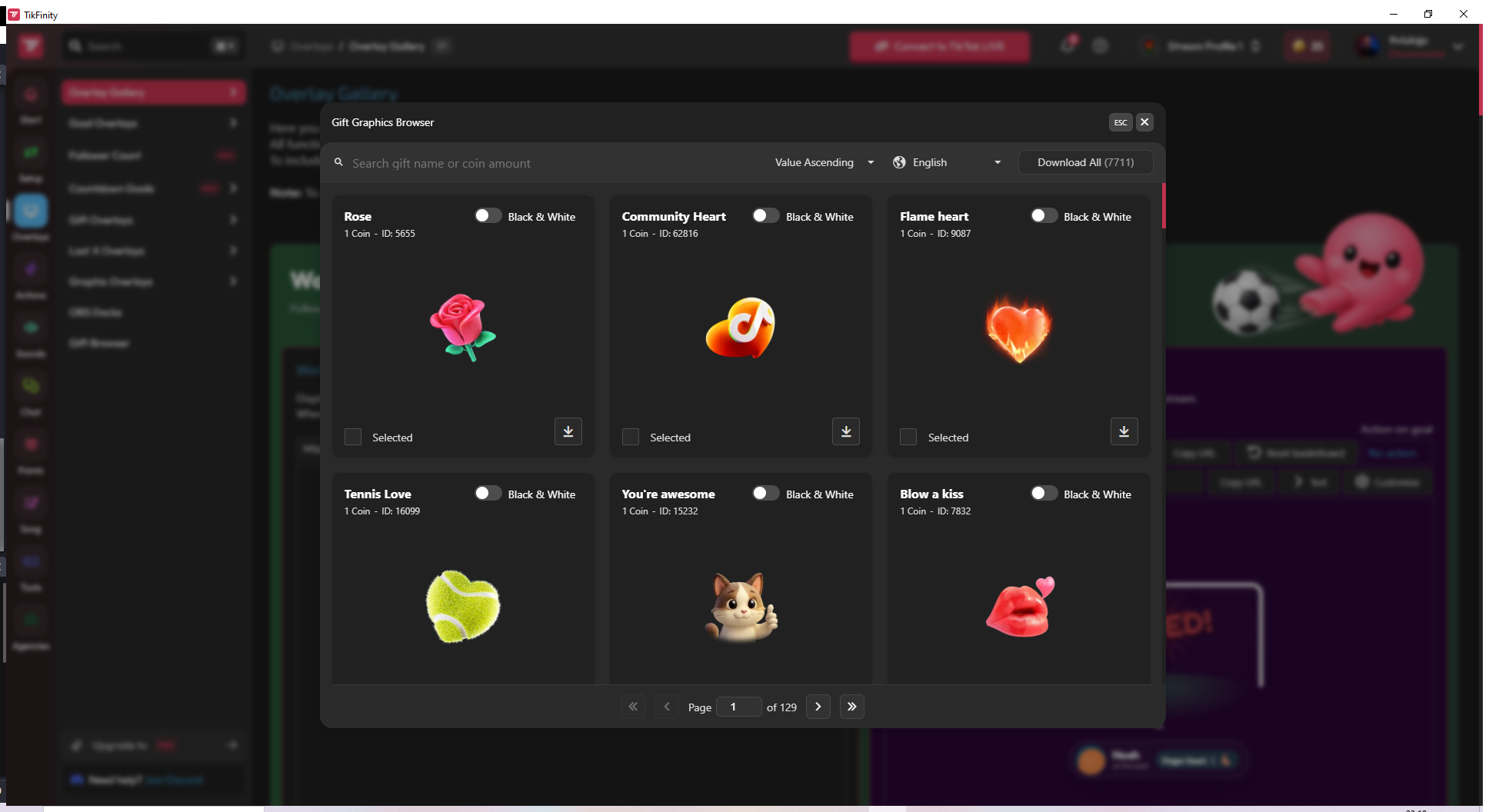This screenshot has height=812, width=1489.
Task: Click '1 Coin - ID: 62816' text
Action: tap(660, 234)
